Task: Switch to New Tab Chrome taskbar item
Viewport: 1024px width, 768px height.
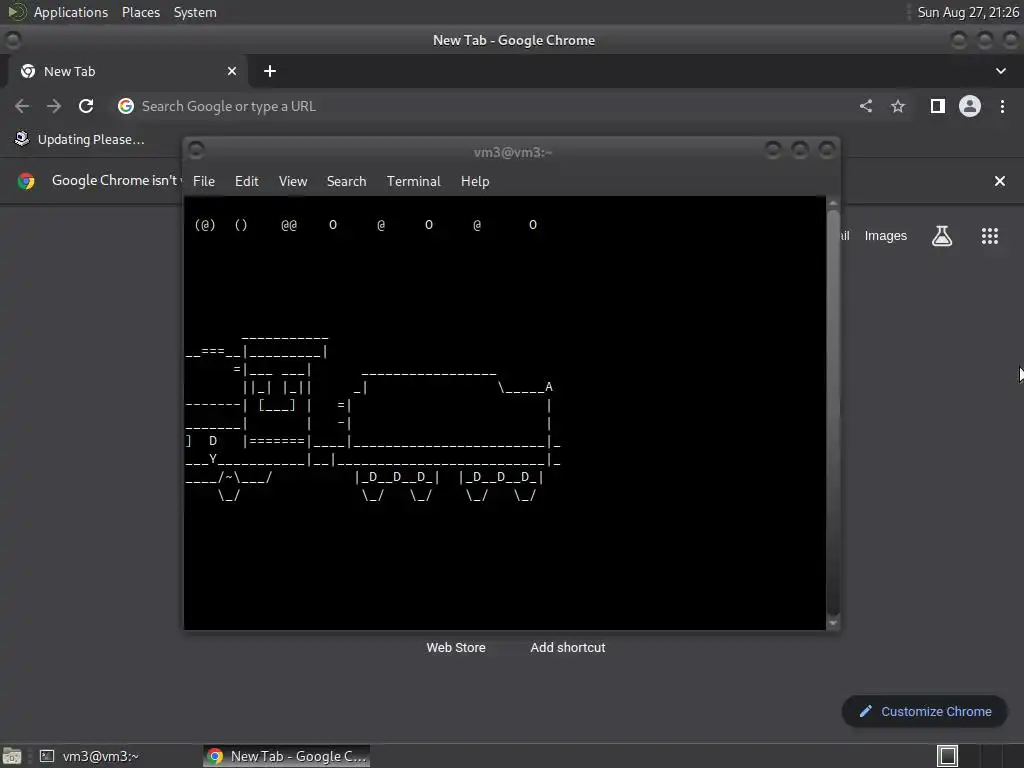Action: coord(287,756)
